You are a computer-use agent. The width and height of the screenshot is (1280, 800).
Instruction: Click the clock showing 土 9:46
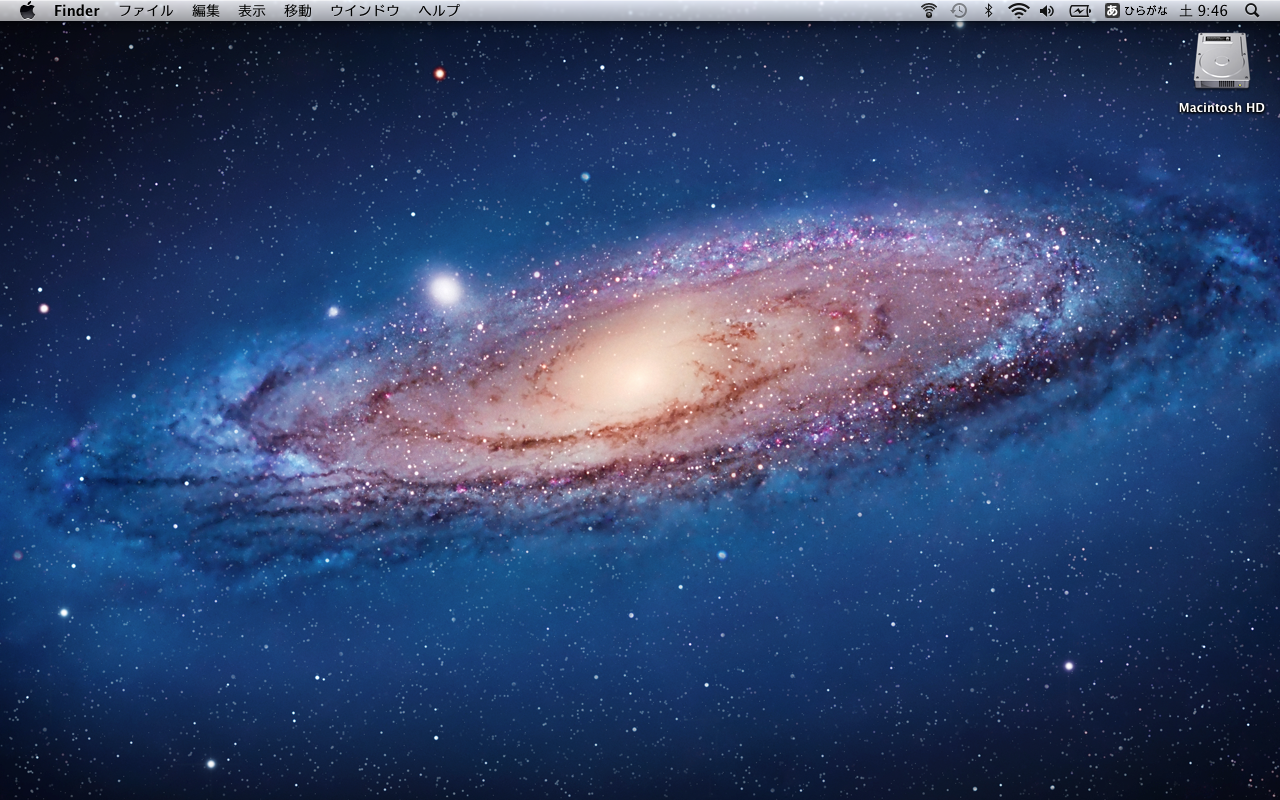click(x=1204, y=10)
